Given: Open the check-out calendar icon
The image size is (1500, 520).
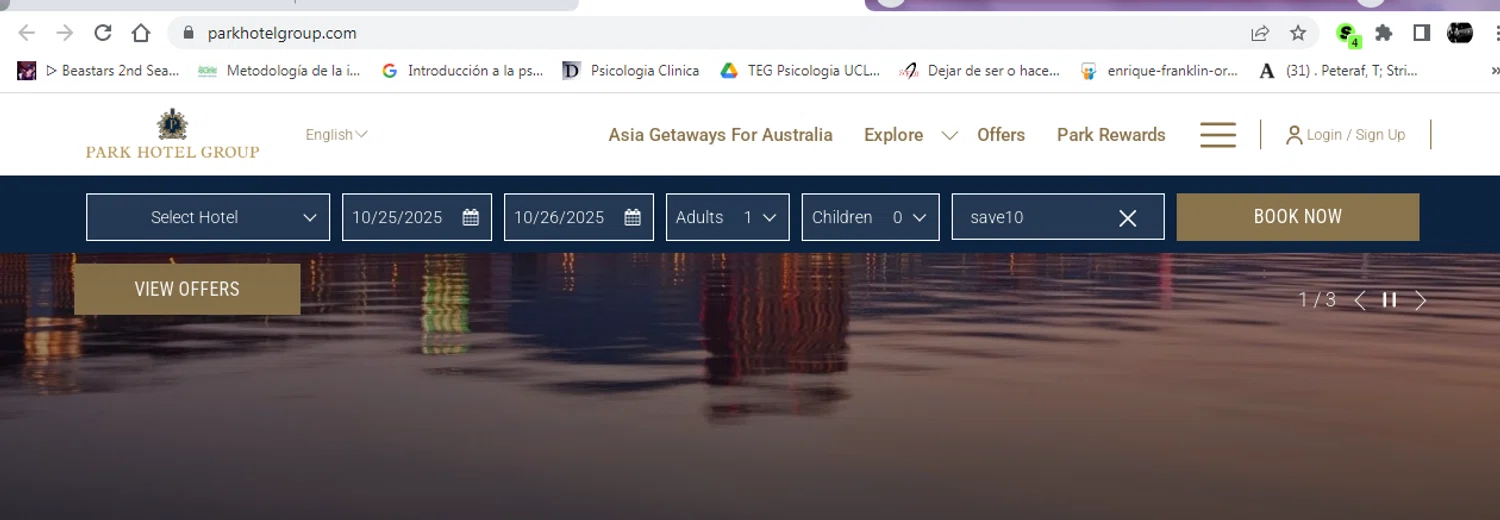Looking at the screenshot, I should pyautogui.click(x=633, y=217).
